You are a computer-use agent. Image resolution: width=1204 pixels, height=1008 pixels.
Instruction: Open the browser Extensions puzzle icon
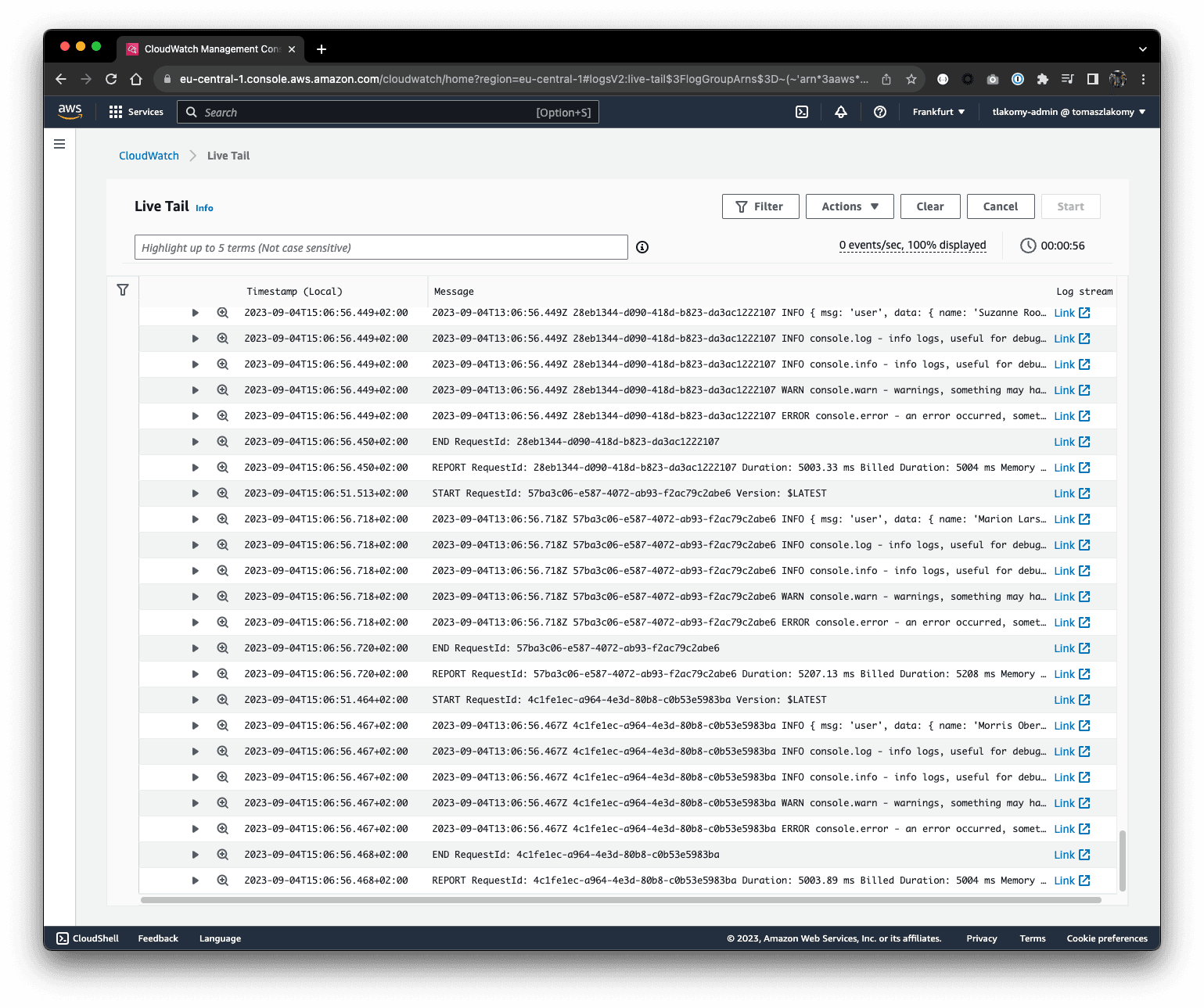tap(1043, 79)
